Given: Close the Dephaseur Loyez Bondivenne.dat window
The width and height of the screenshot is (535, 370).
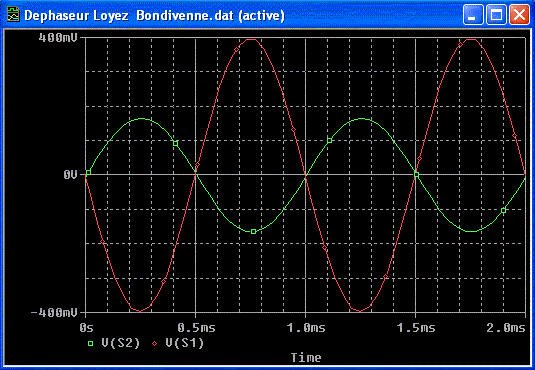Looking at the screenshot, I should coord(519,15).
